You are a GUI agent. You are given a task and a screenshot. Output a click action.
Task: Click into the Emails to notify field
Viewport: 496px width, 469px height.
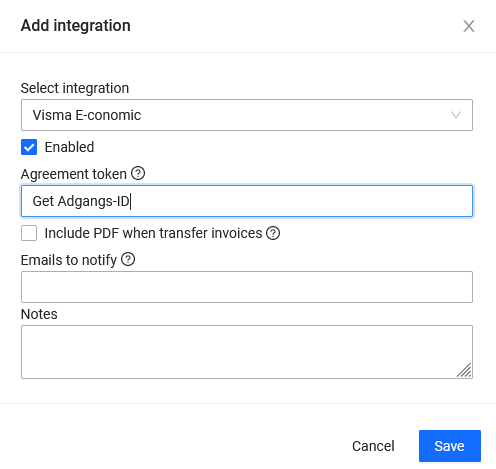pos(247,287)
